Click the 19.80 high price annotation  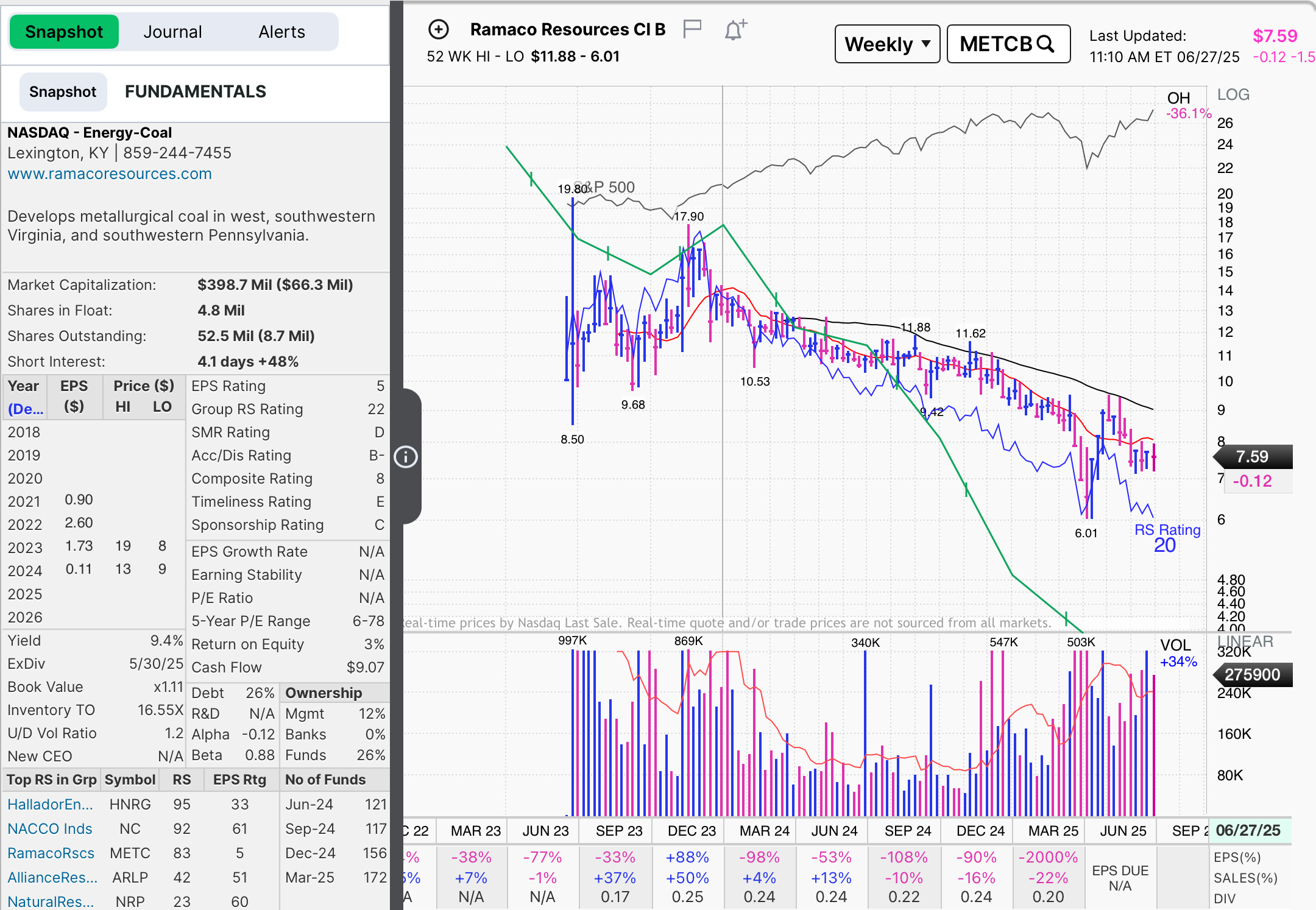coord(572,189)
